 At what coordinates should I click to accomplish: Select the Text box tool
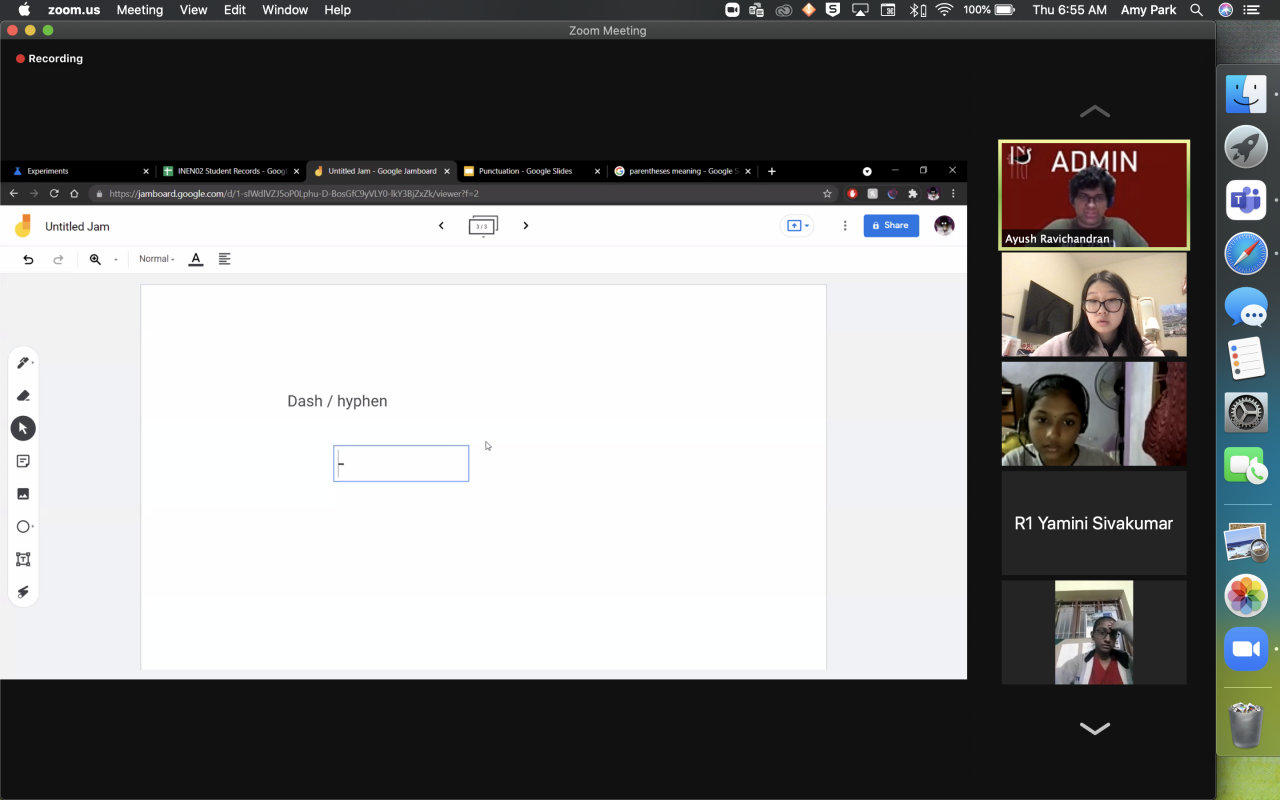tap(23, 559)
